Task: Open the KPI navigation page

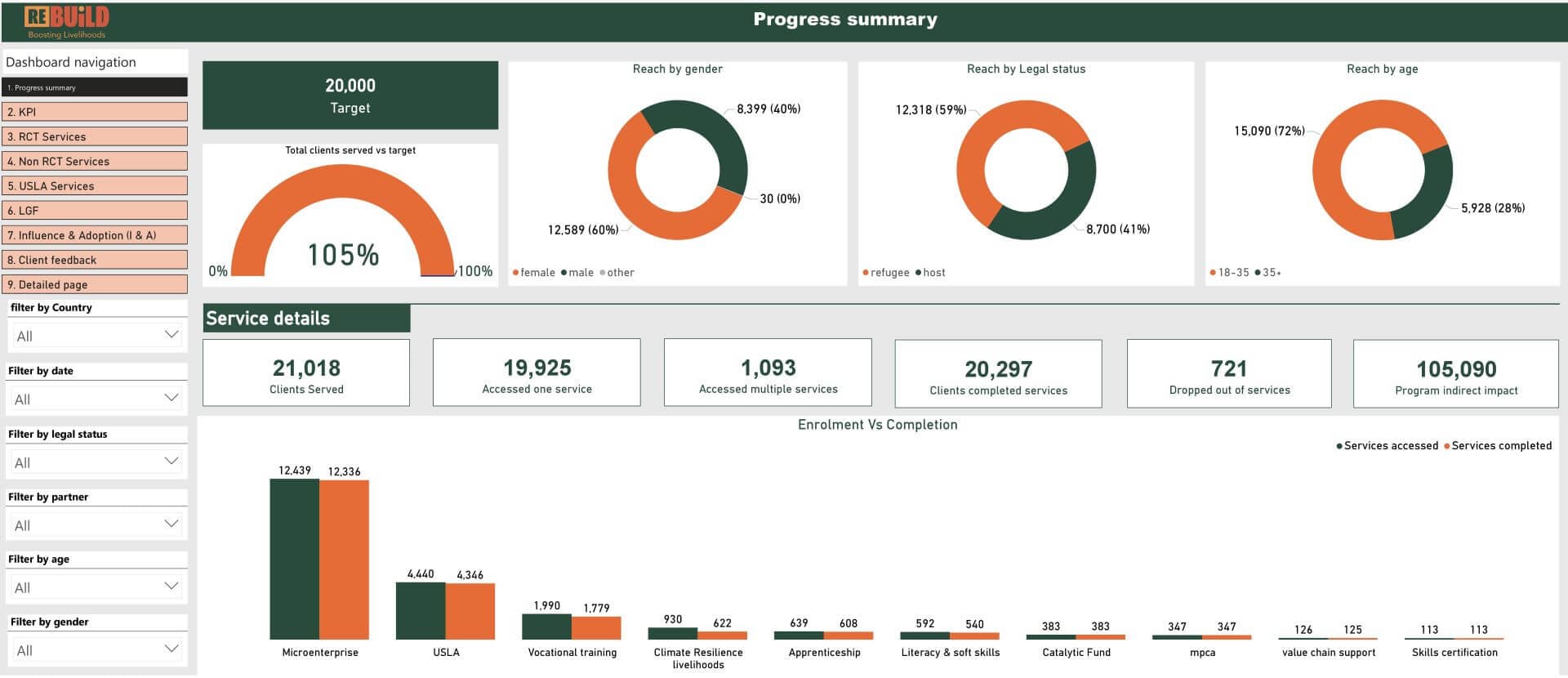Action: (96, 112)
